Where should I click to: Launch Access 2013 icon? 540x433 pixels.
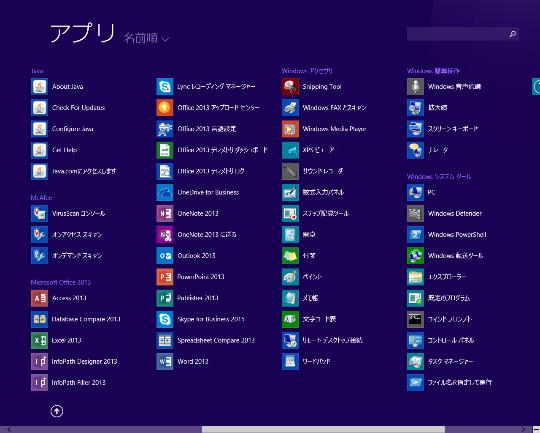(39, 298)
